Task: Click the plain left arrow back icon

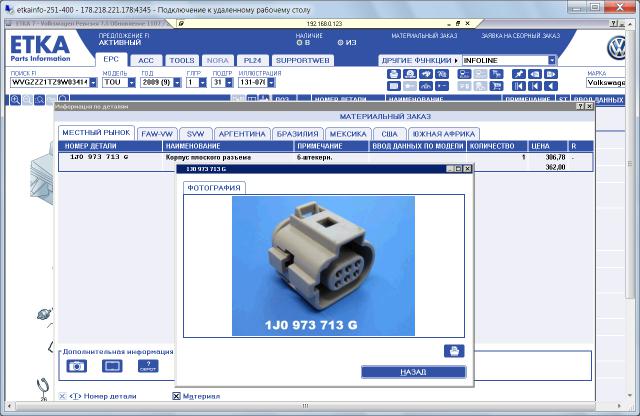Action: [551, 86]
